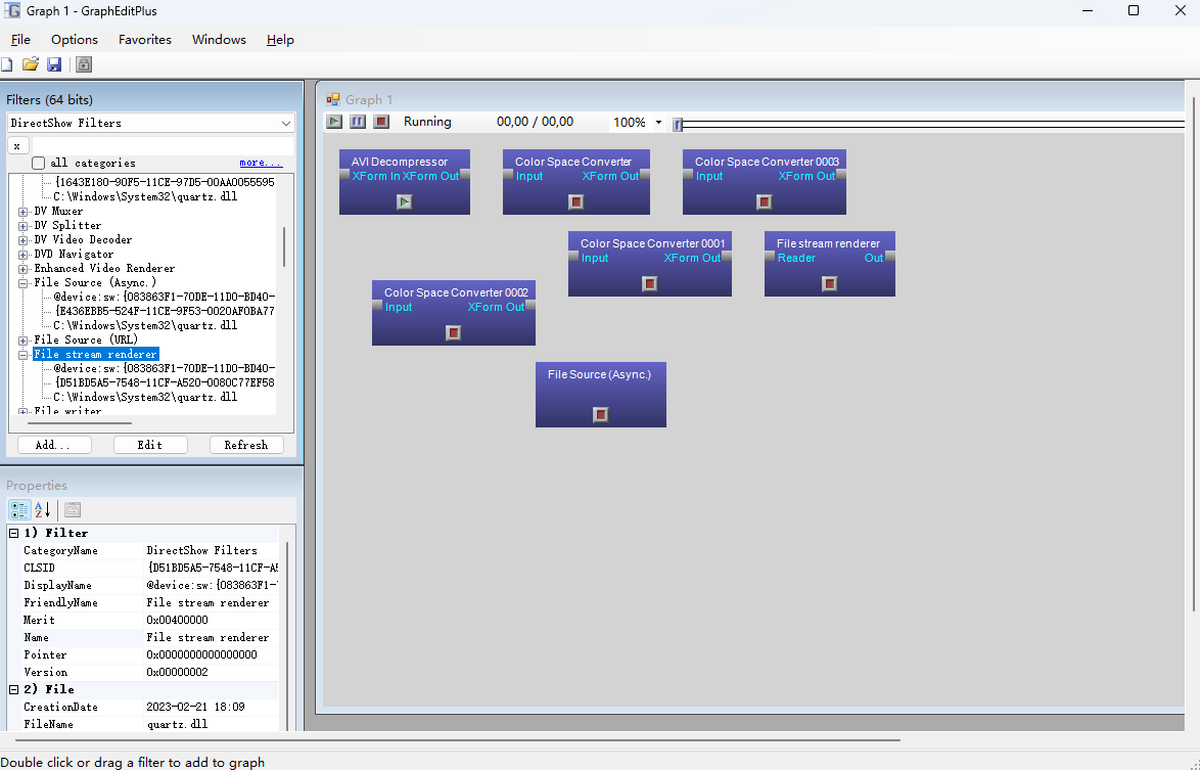Save the graph with floppy disk icon
The image size is (1200, 770).
pos(55,65)
